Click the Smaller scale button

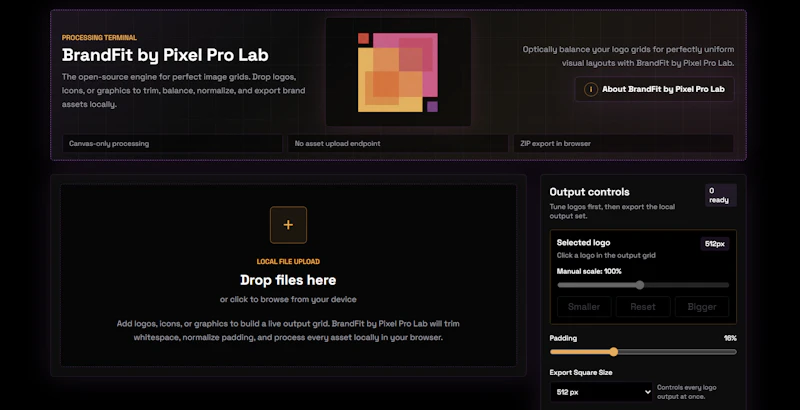click(584, 307)
